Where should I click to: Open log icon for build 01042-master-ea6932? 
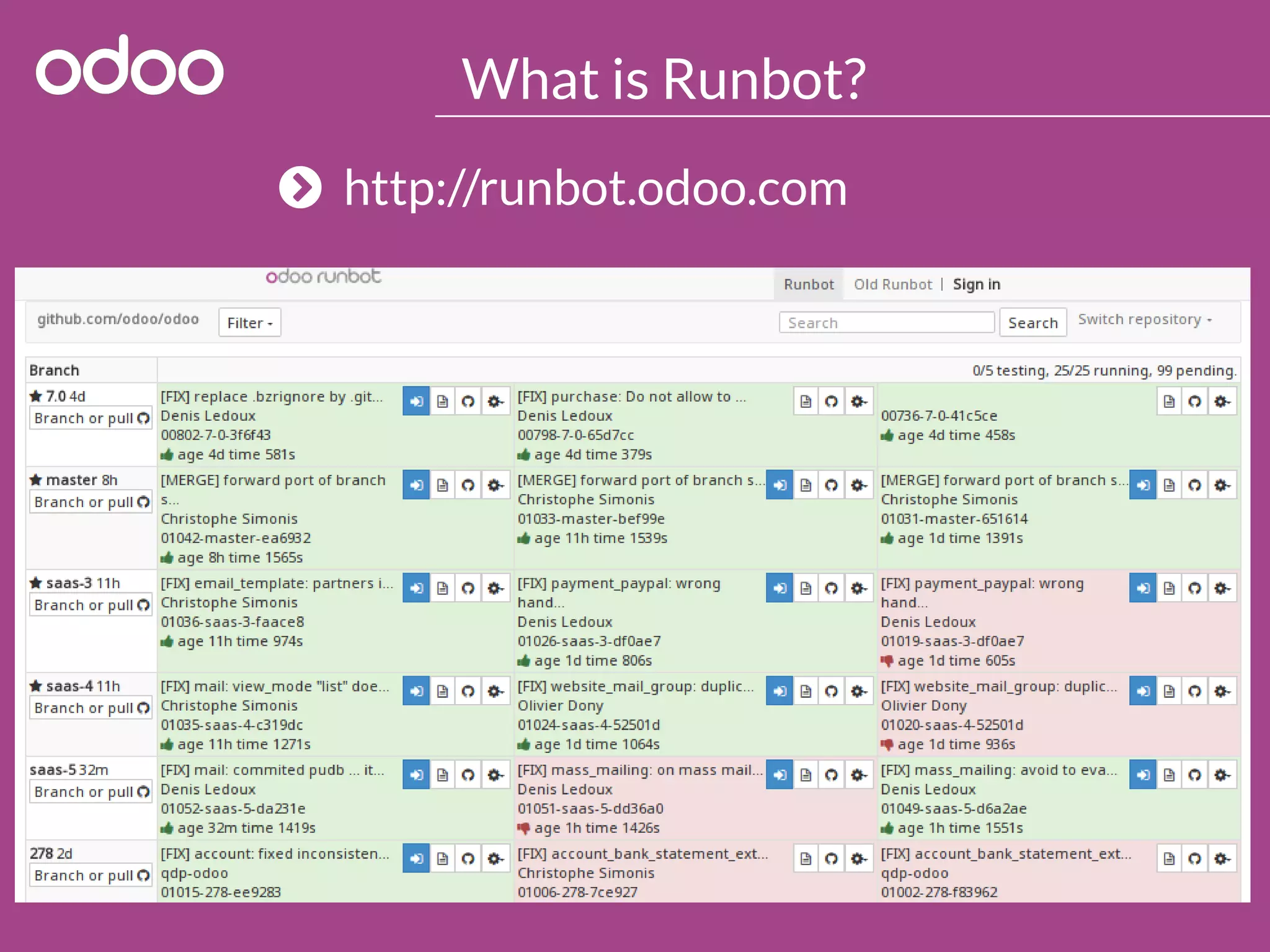[x=442, y=485]
